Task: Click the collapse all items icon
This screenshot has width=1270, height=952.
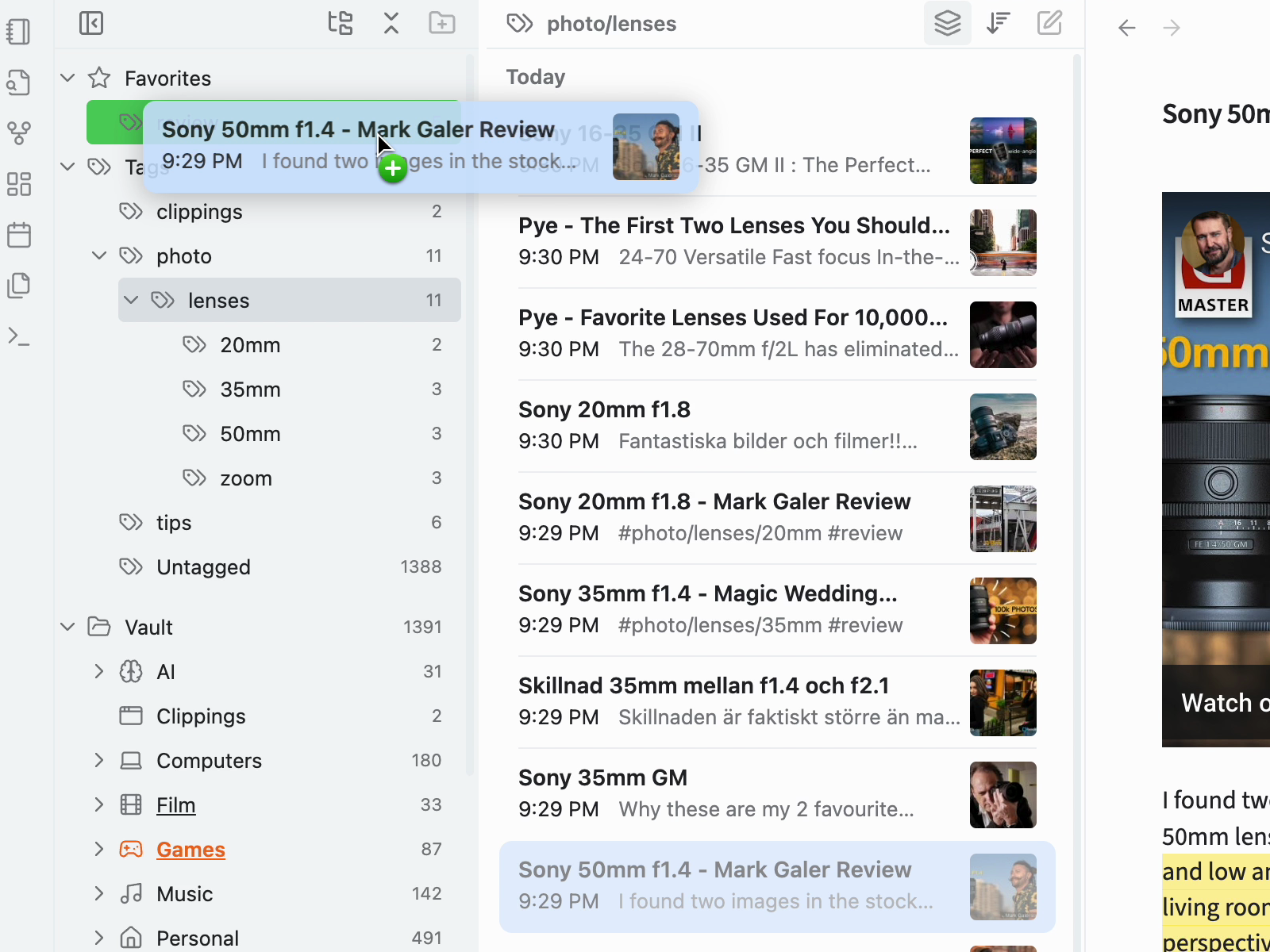Action: pos(391,23)
